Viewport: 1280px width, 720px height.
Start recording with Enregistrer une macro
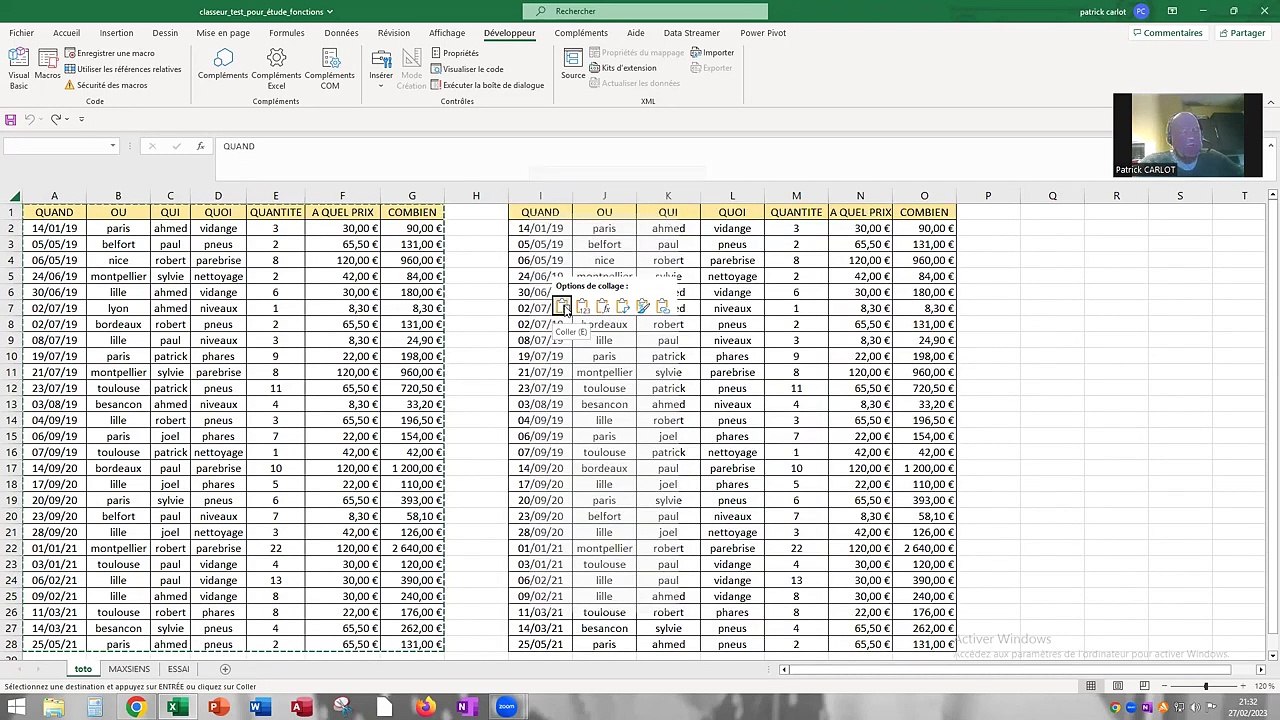click(x=110, y=53)
